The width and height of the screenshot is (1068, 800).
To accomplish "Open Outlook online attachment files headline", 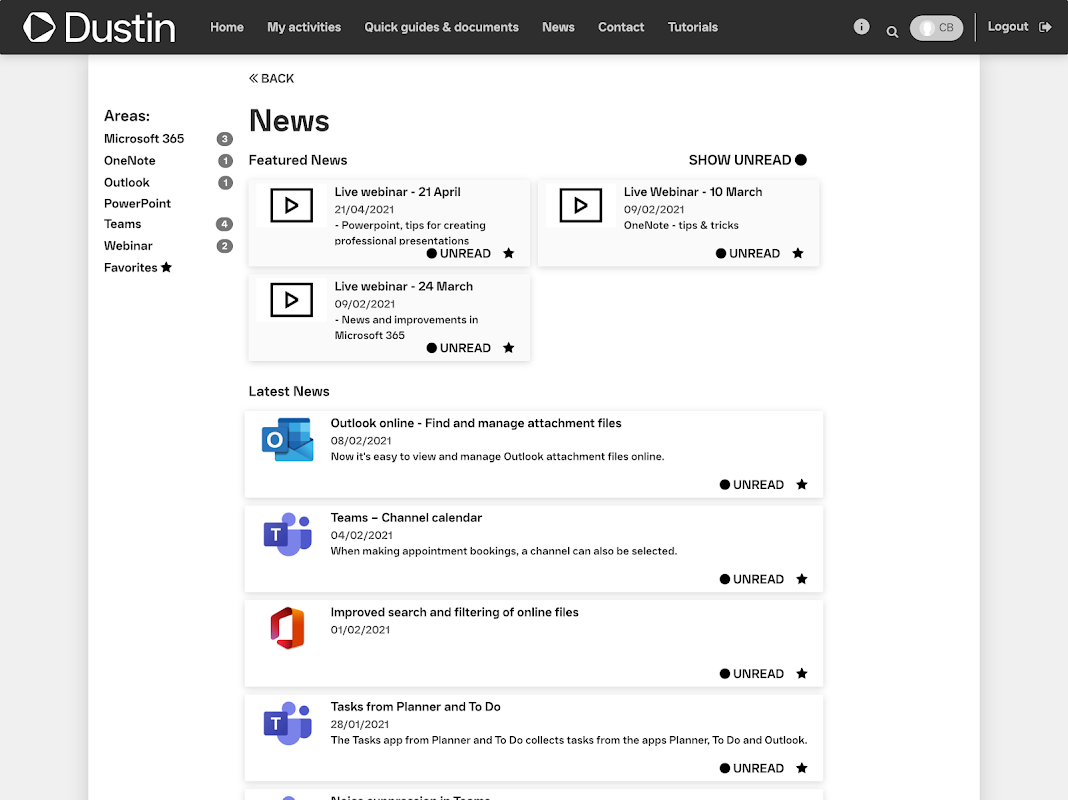I will (476, 423).
